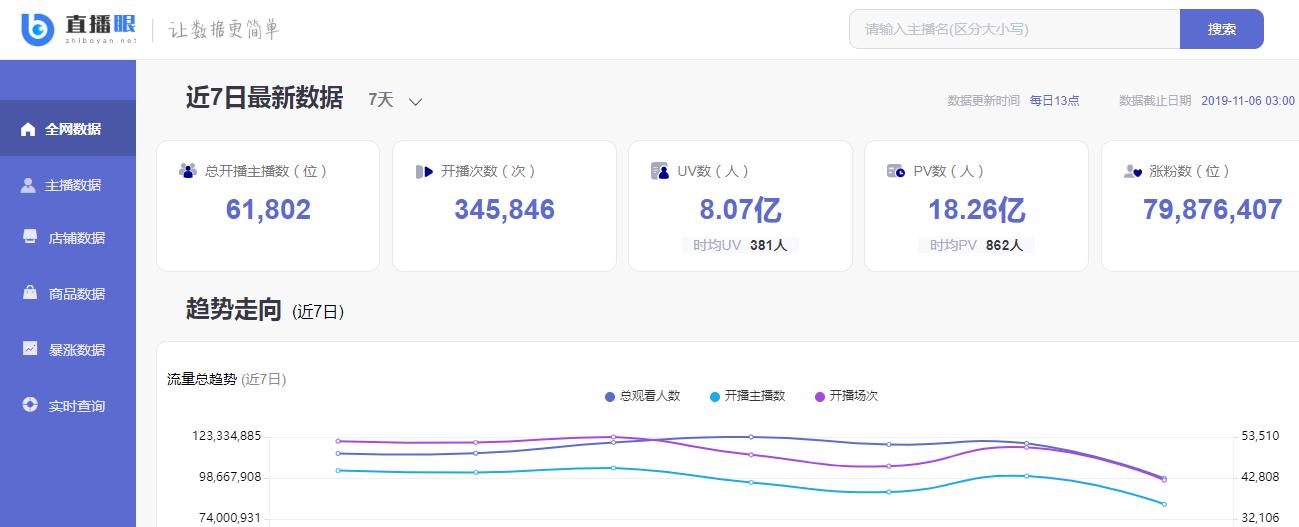Click the 商品数据 bag icon
This screenshot has height=527, width=1299.
(29, 293)
